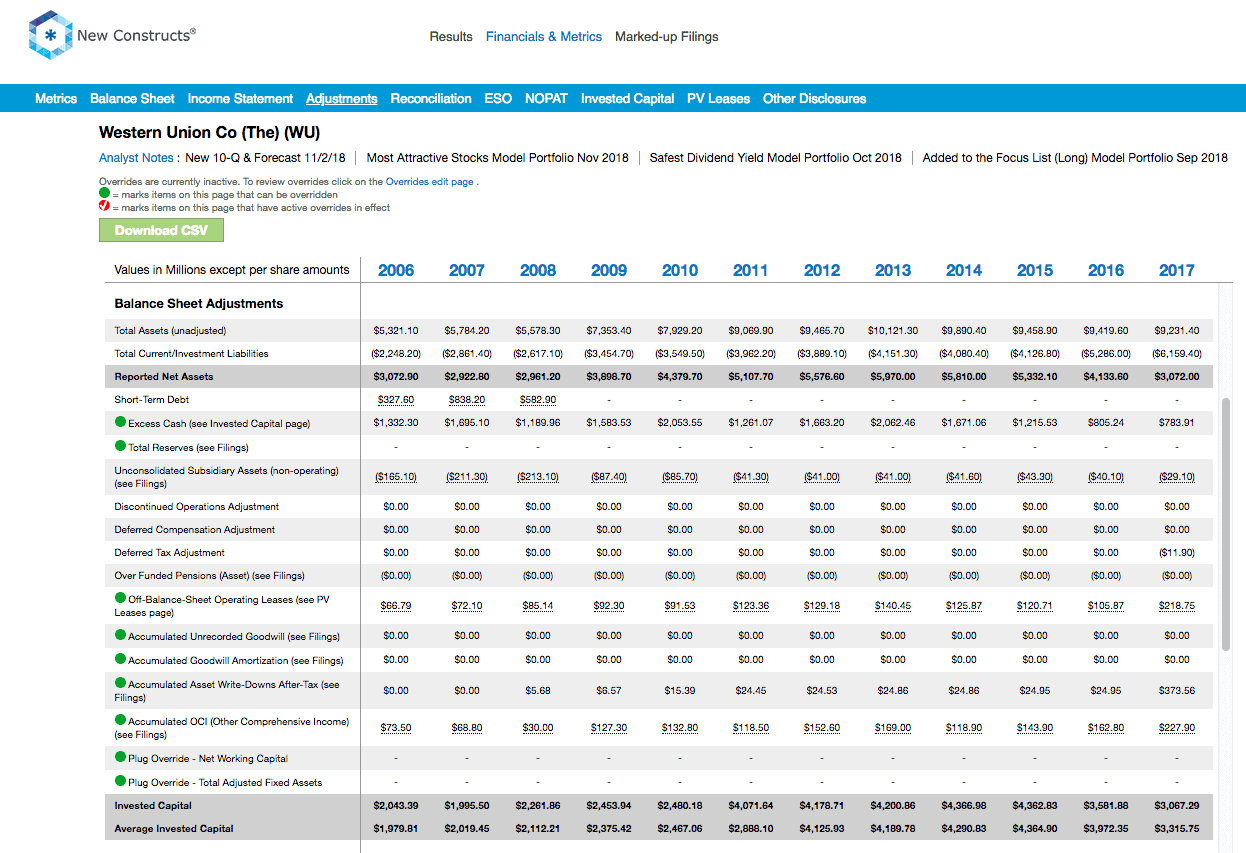
Task: Click the Download CSV button
Action: pyautogui.click(x=161, y=230)
